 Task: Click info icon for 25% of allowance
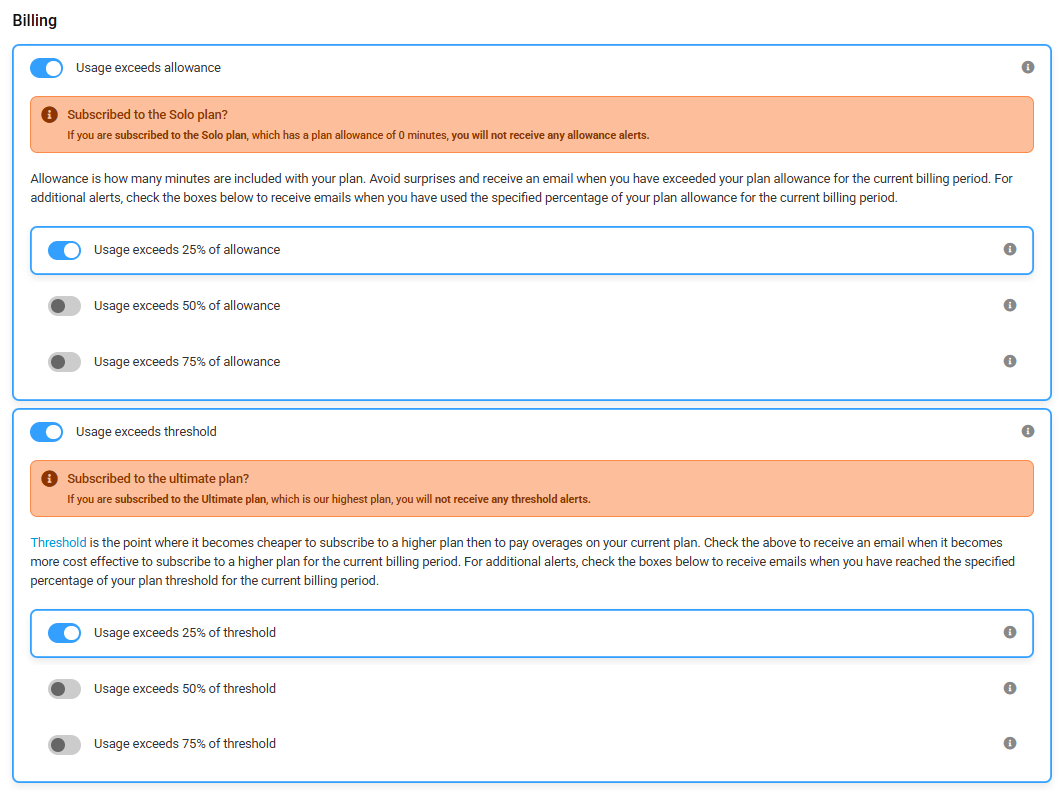1010,249
